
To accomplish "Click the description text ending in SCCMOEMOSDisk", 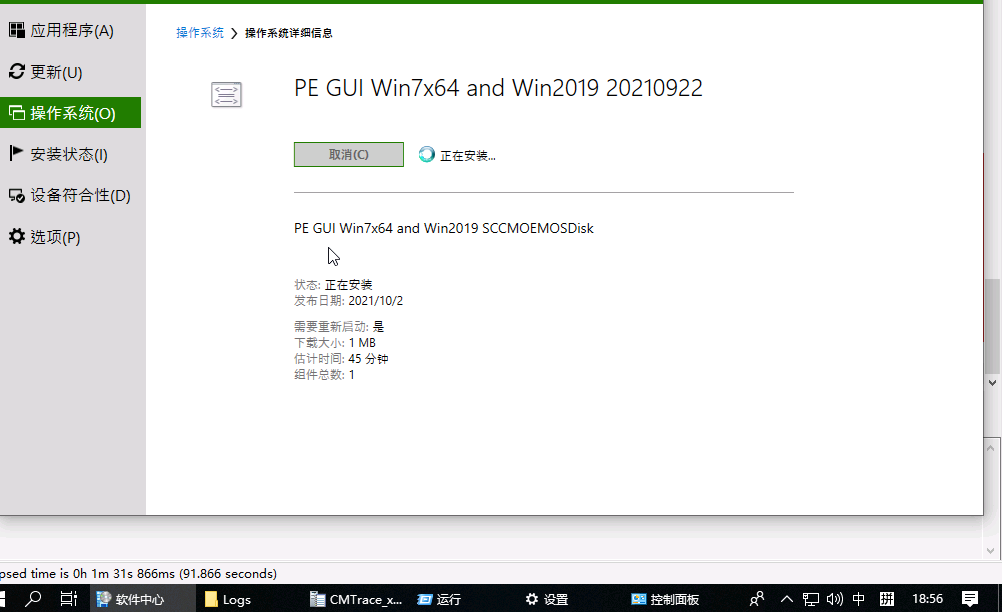I will (x=443, y=228).
